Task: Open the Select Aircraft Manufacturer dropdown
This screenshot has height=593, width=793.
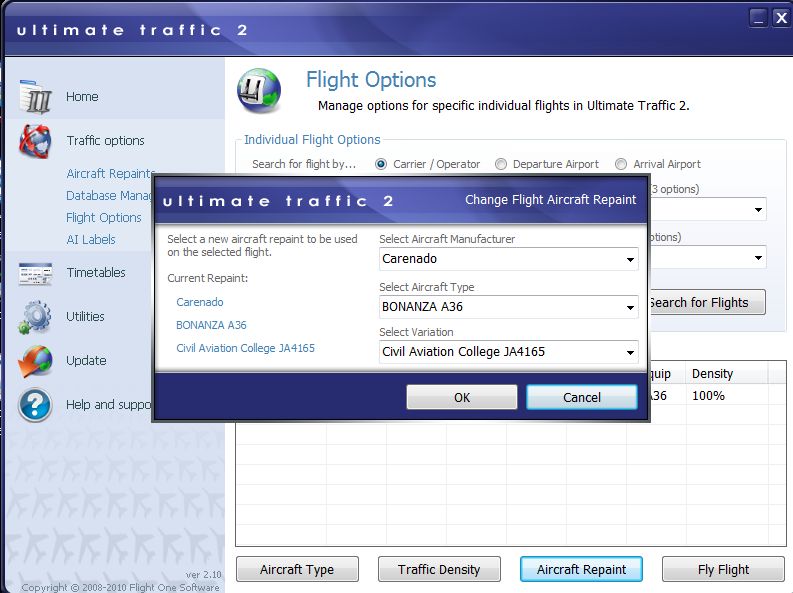Action: point(509,259)
